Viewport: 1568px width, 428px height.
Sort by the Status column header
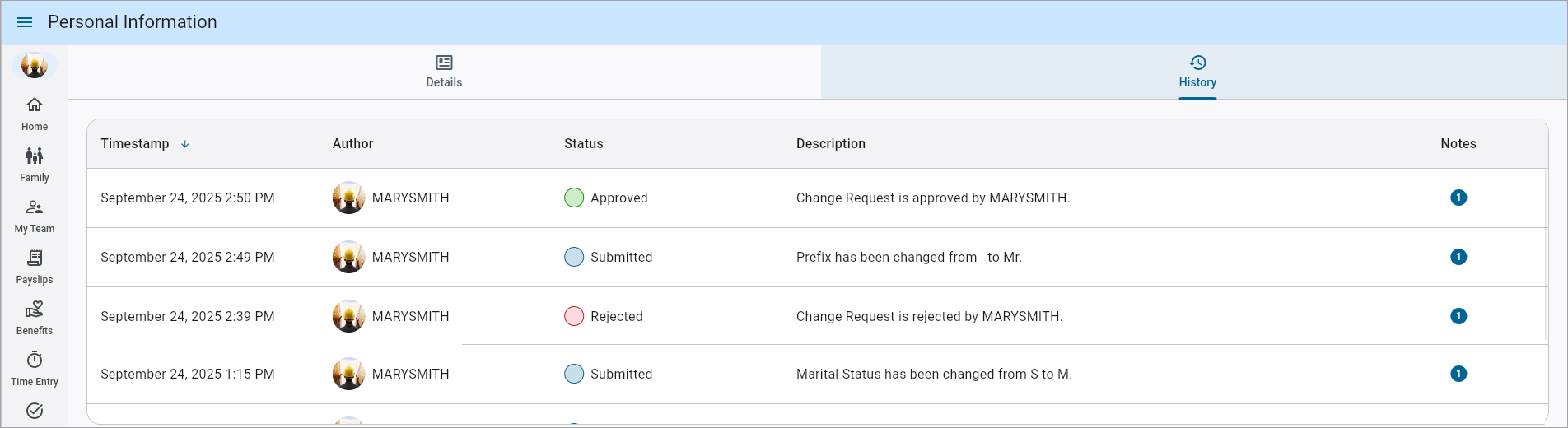pos(583,144)
